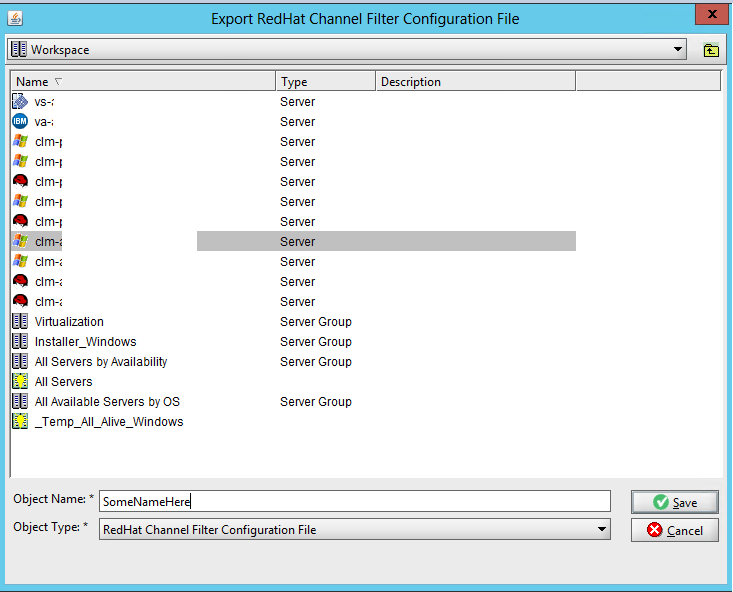
Task: Click the Virtualization server group icon
Action: [20, 322]
